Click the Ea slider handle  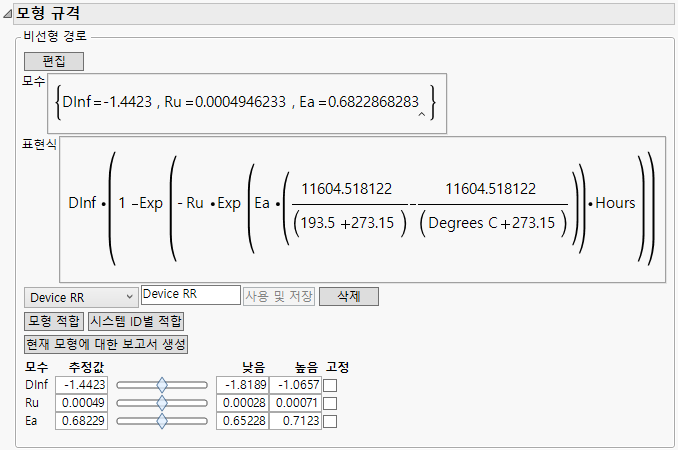click(x=162, y=421)
